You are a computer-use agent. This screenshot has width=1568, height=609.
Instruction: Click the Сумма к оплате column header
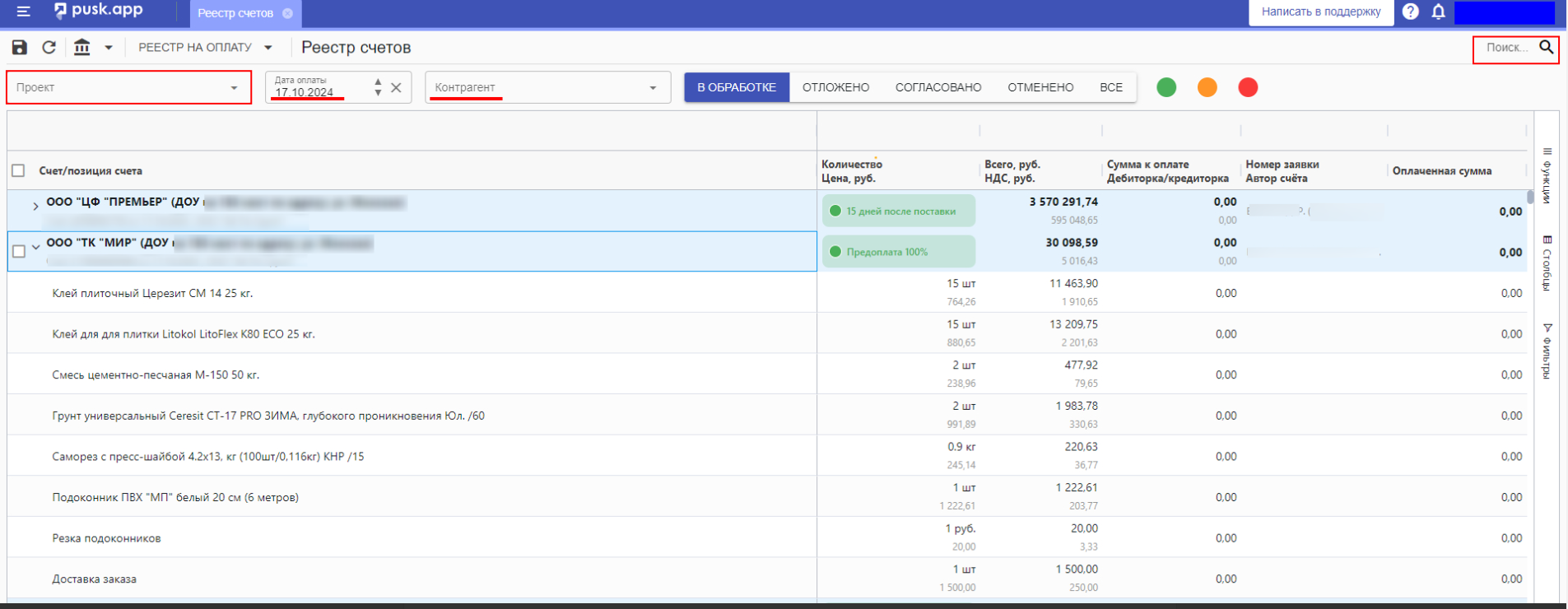click(1167, 171)
